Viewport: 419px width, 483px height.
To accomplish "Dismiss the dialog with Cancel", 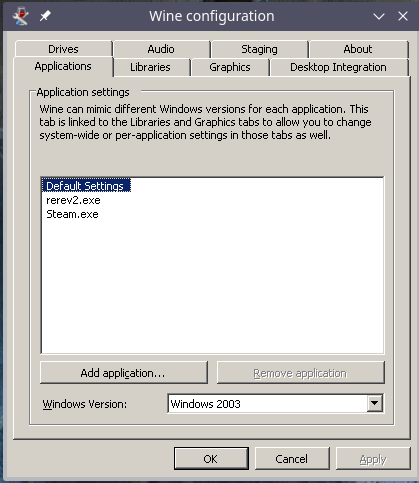I will click(292, 459).
